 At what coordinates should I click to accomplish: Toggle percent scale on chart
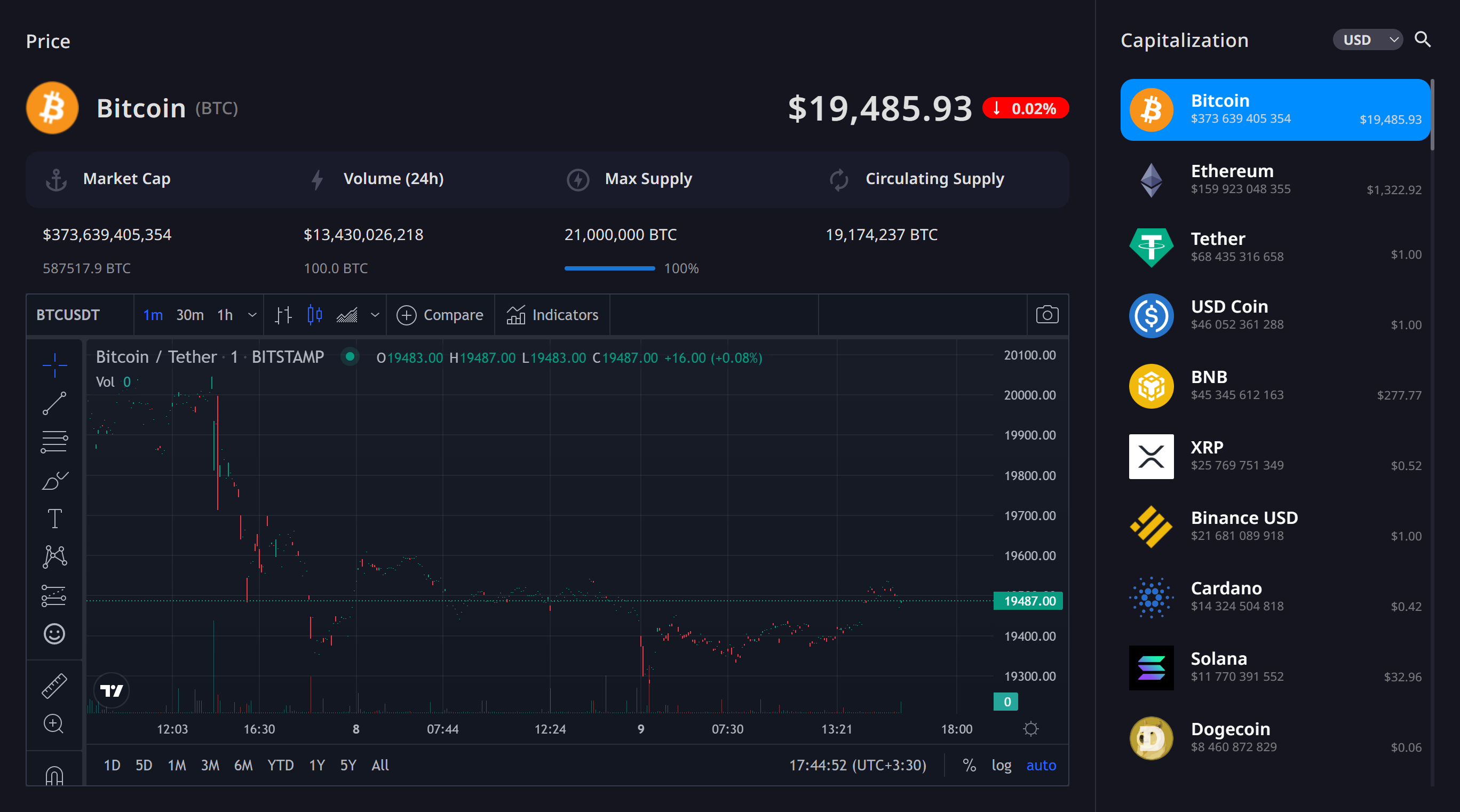point(969,765)
